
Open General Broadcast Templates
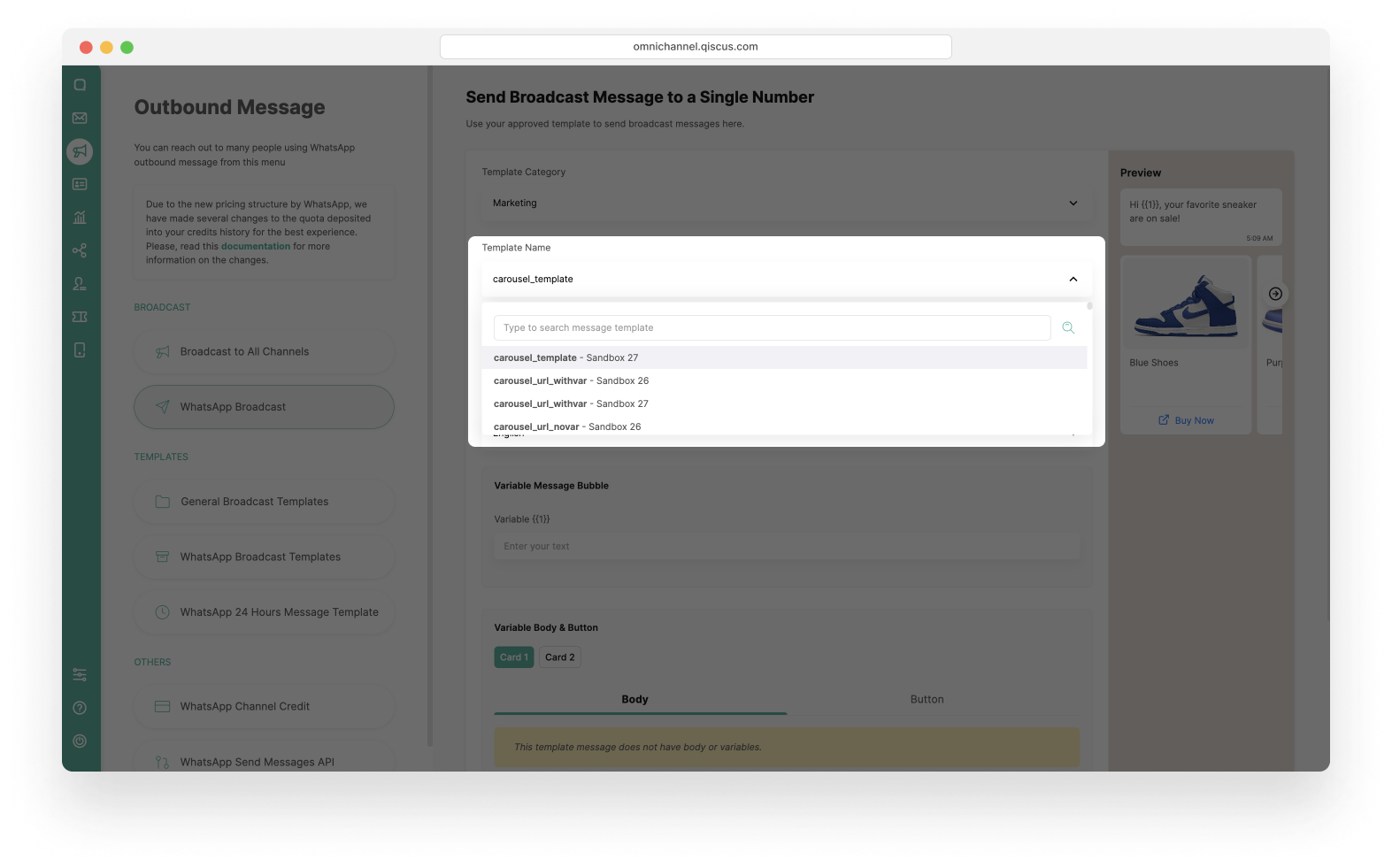[x=264, y=502]
